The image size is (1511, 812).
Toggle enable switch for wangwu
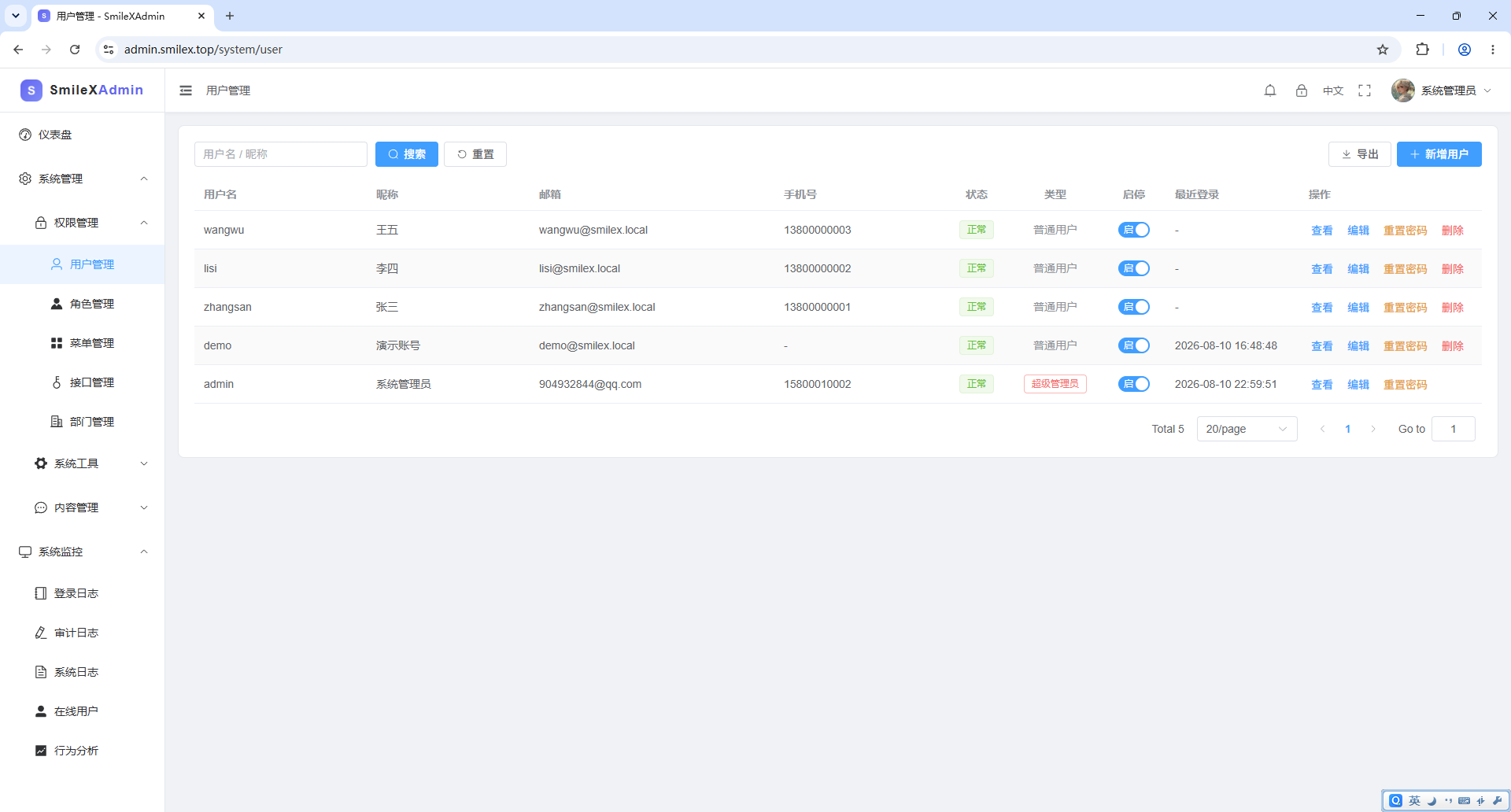[1134, 230]
